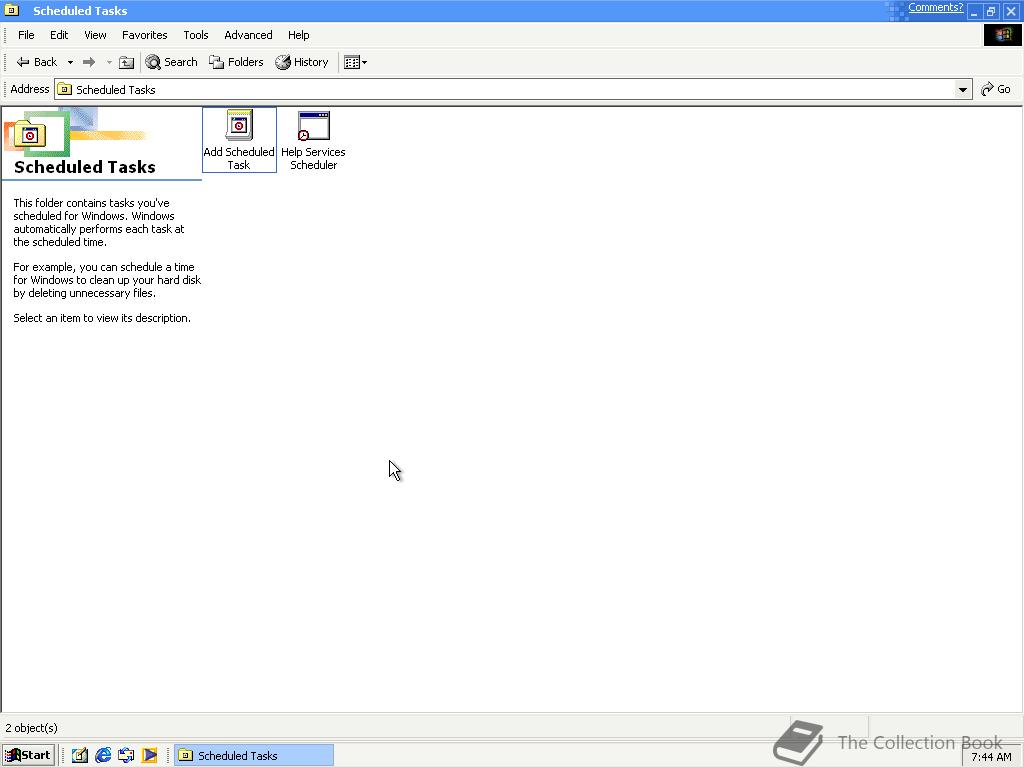Click the Go button

[996, 89]
